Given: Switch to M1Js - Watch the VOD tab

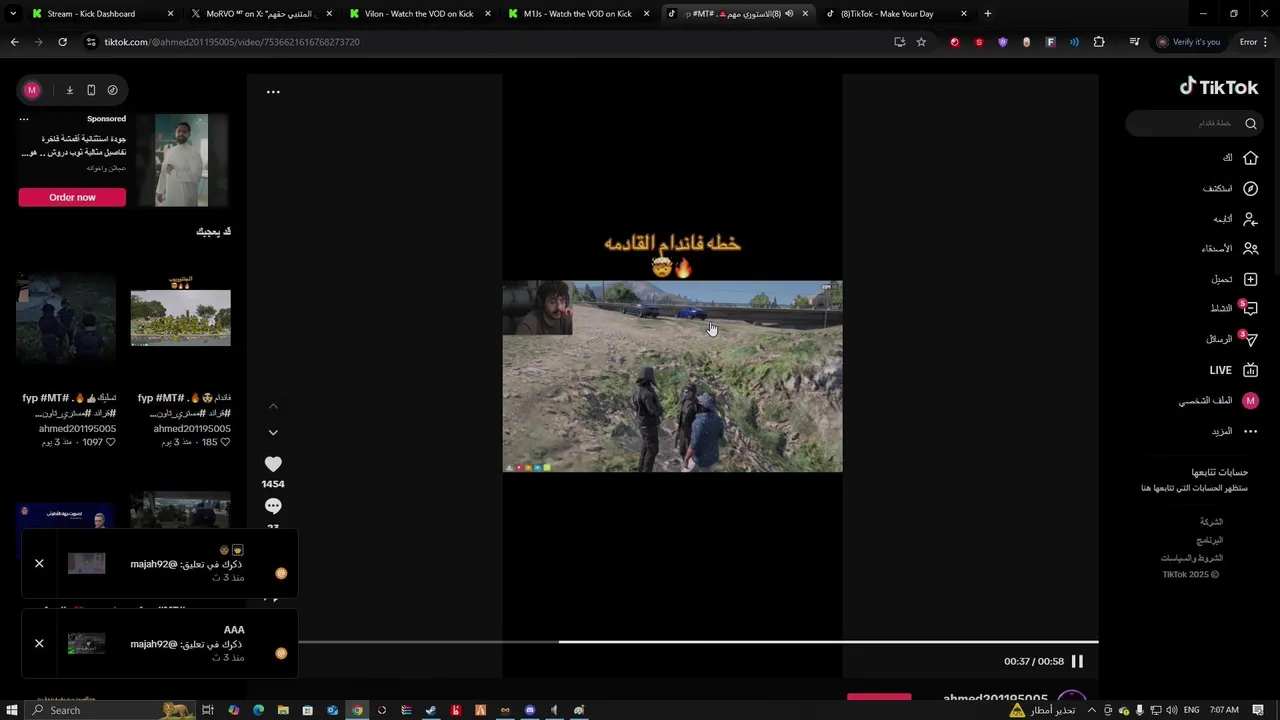Looking at the screenshot, I should pyautogui.click(x=578, y=14).
